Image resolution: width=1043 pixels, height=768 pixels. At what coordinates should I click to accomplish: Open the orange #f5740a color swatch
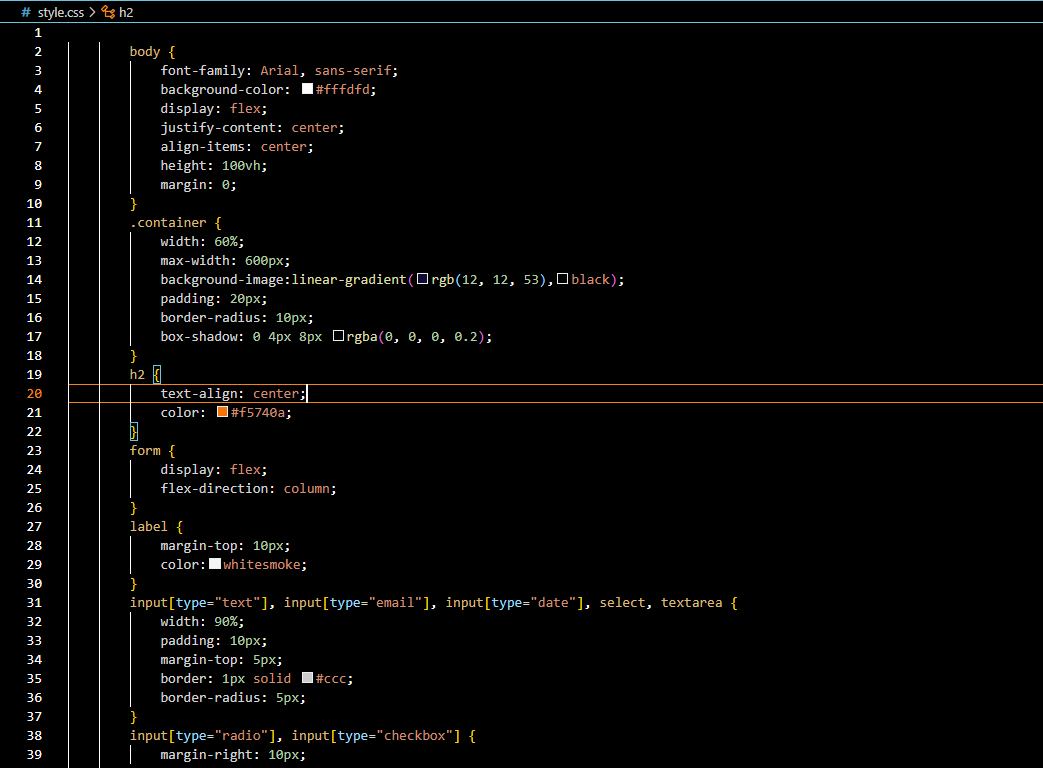point(222,412)
